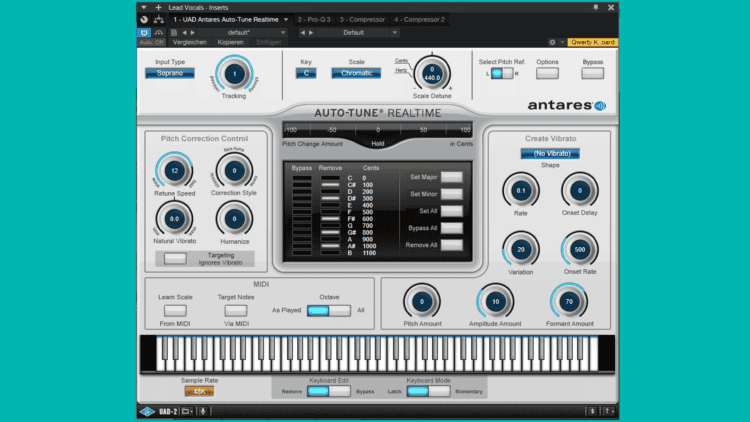Click the Onset Delay knob
The width and height of the screenshot is (750, 422).
(x=580, y=190)
